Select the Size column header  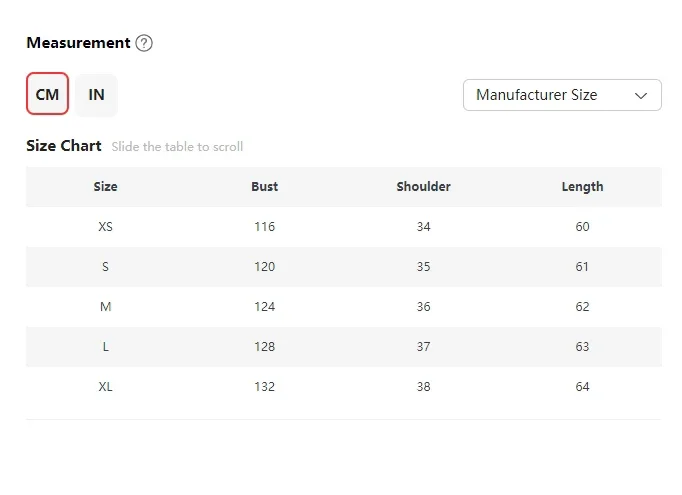pos(105,187)
